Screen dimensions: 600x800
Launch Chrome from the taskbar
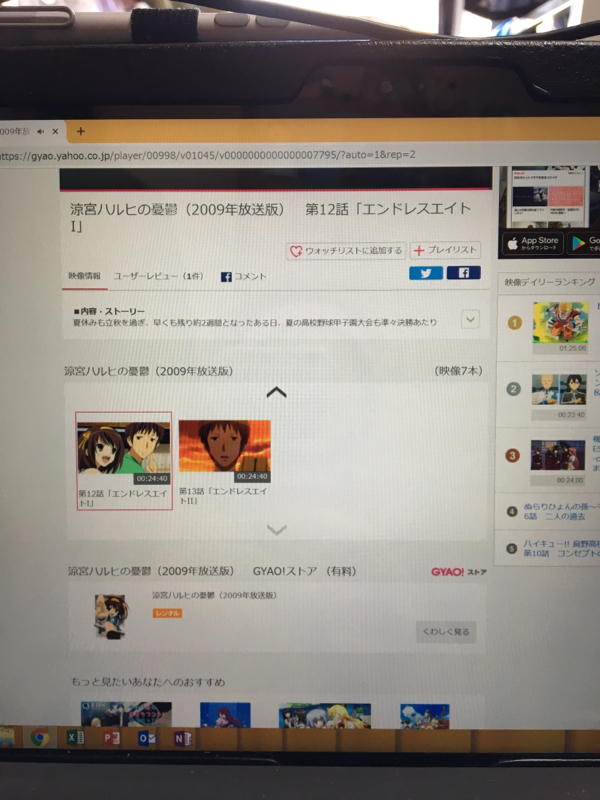click(40, 738)
